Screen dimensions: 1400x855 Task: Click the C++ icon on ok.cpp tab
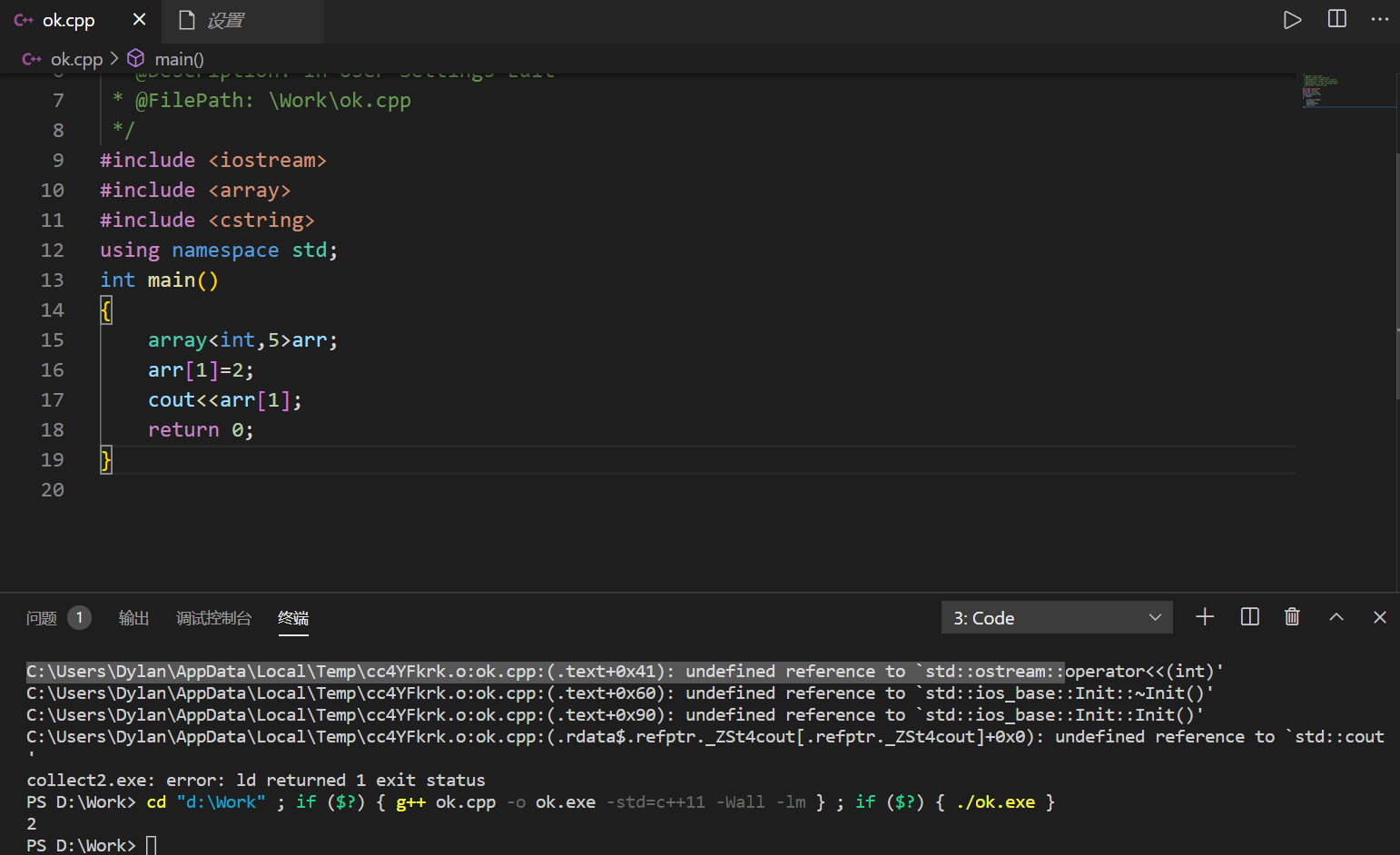(24, 20)
